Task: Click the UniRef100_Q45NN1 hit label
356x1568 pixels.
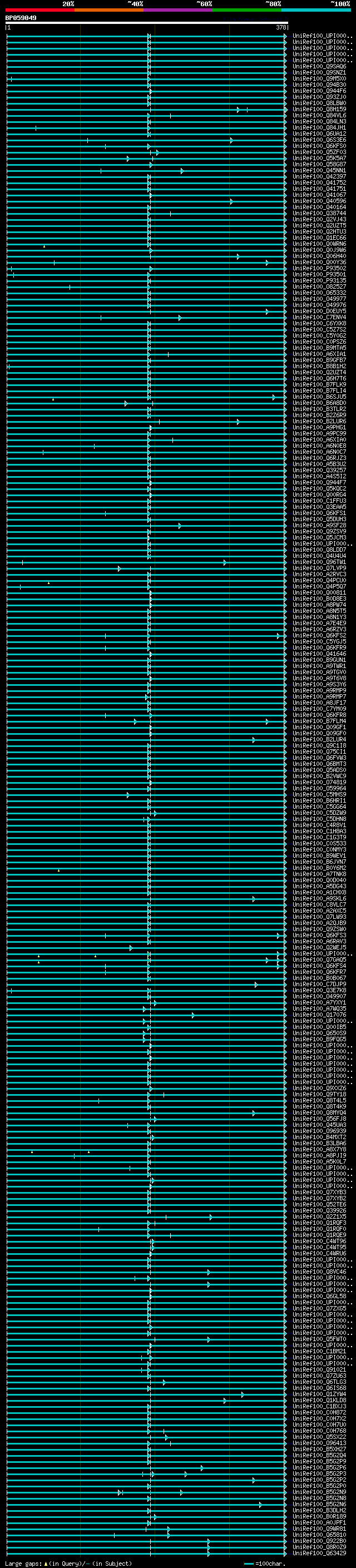Action: tap(319, 170)
